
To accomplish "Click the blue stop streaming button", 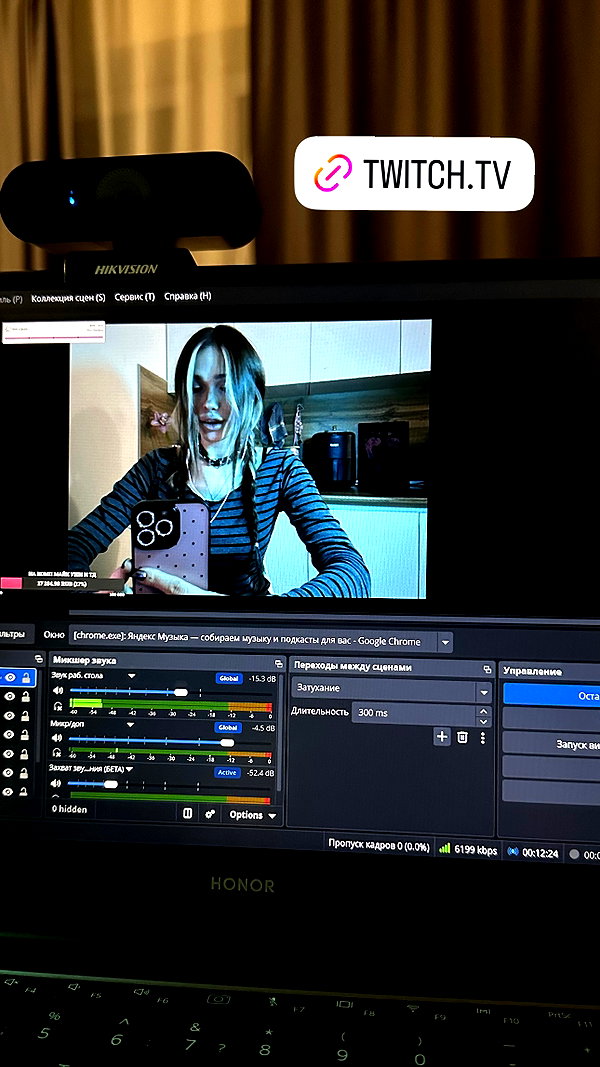I will pos(552,696).
